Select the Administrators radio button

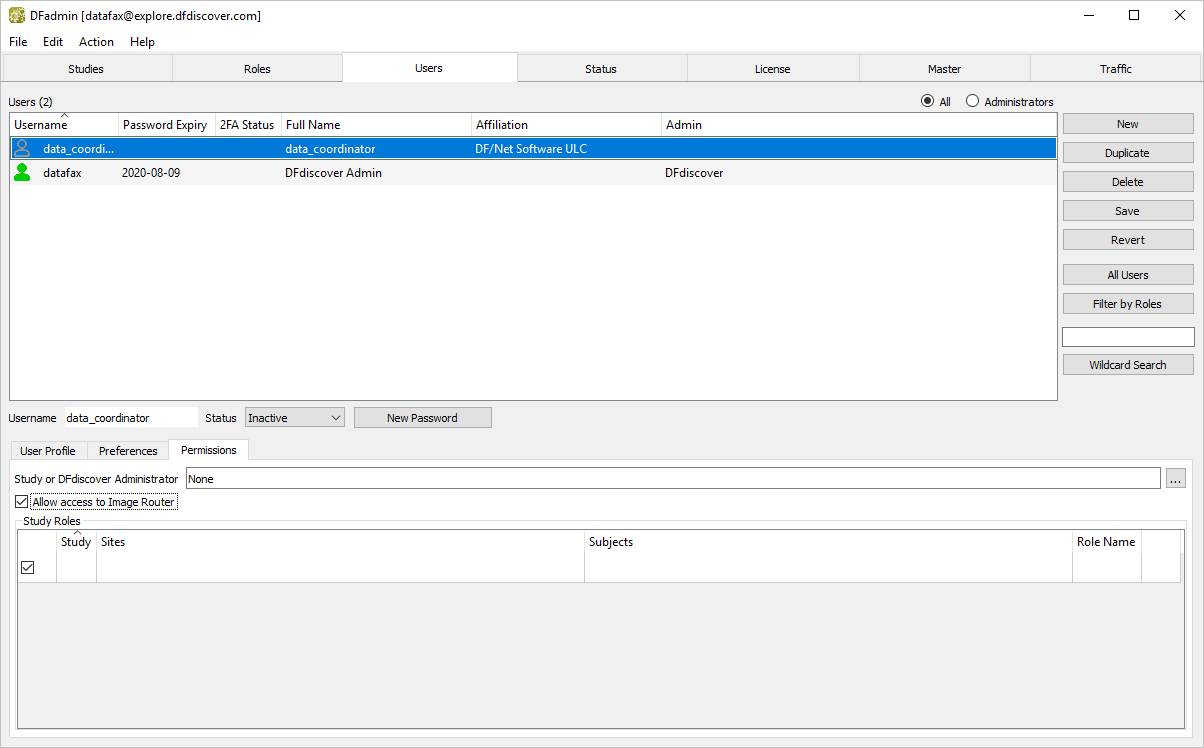tap(972, 102)
